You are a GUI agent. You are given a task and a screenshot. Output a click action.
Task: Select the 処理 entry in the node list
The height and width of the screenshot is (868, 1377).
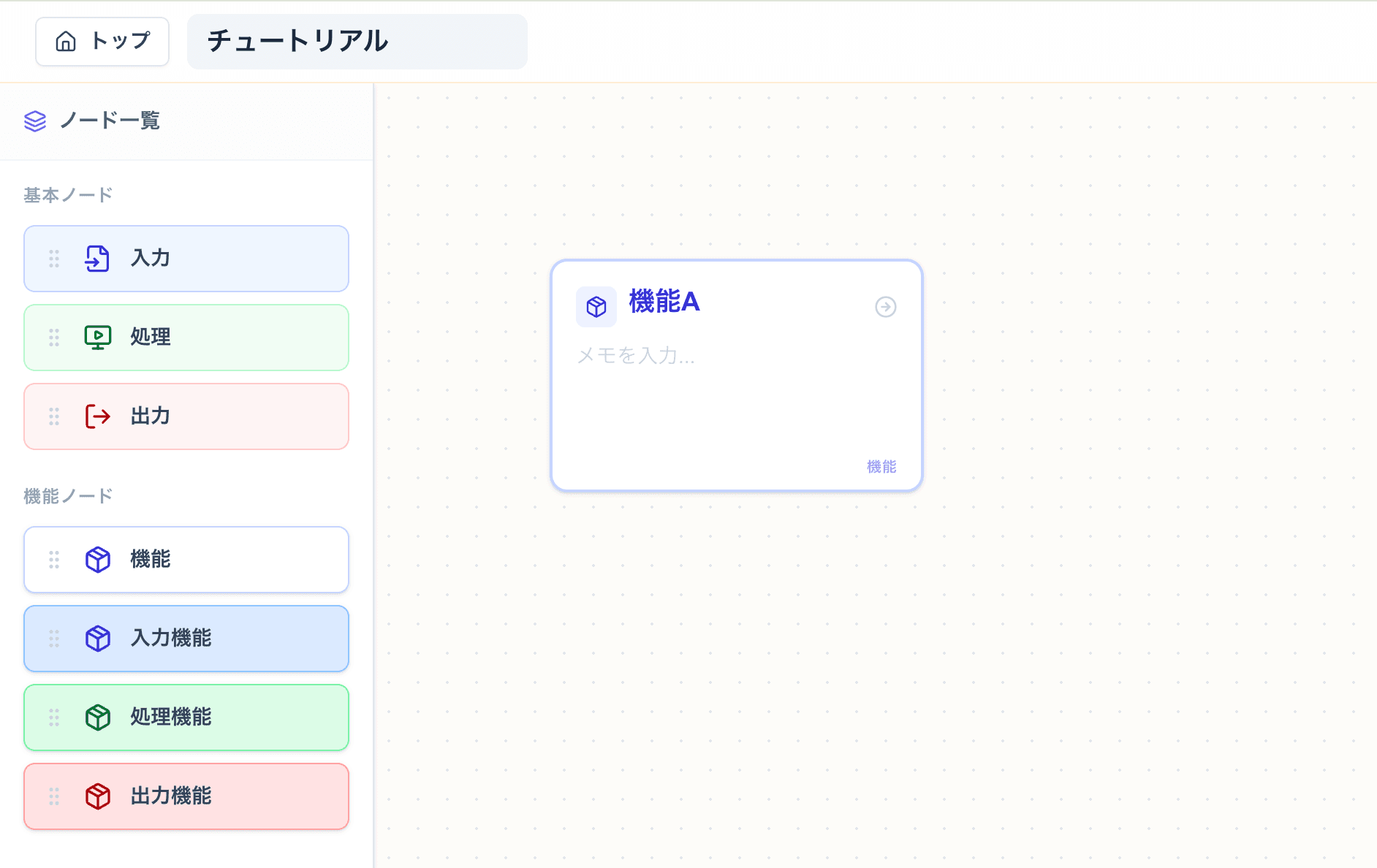(x=186, y=337)
